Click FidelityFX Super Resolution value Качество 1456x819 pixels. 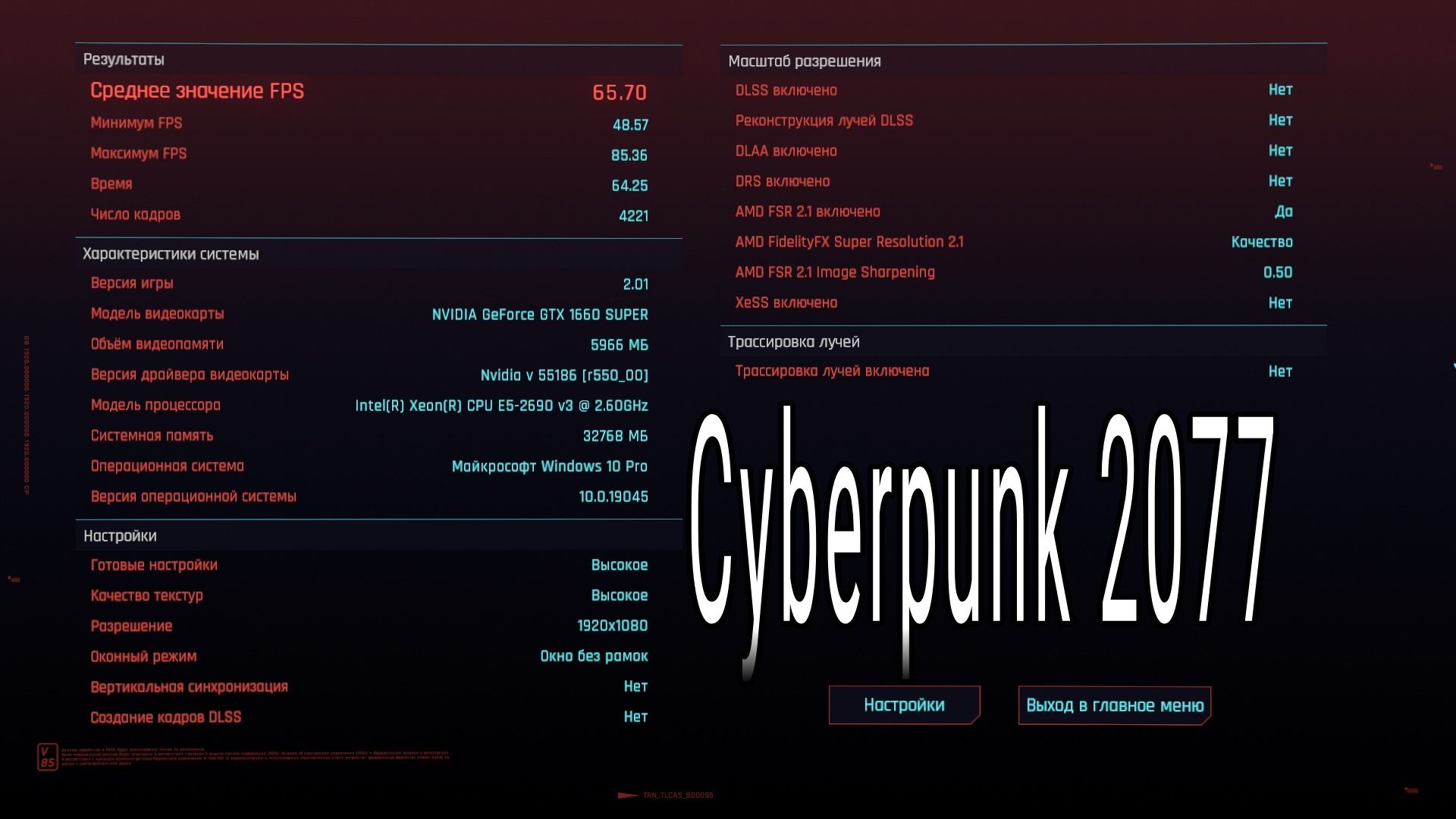(1262, 242)
